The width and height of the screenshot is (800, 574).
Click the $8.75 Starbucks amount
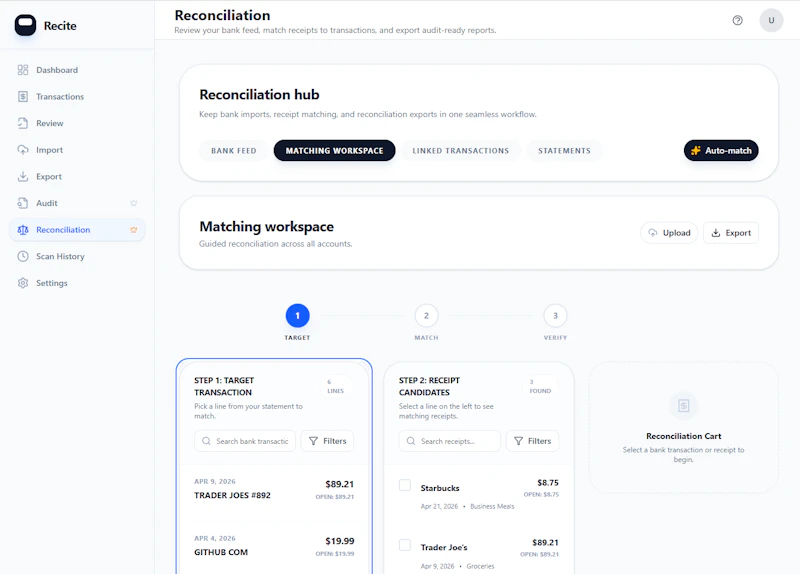tap(548, 483)
